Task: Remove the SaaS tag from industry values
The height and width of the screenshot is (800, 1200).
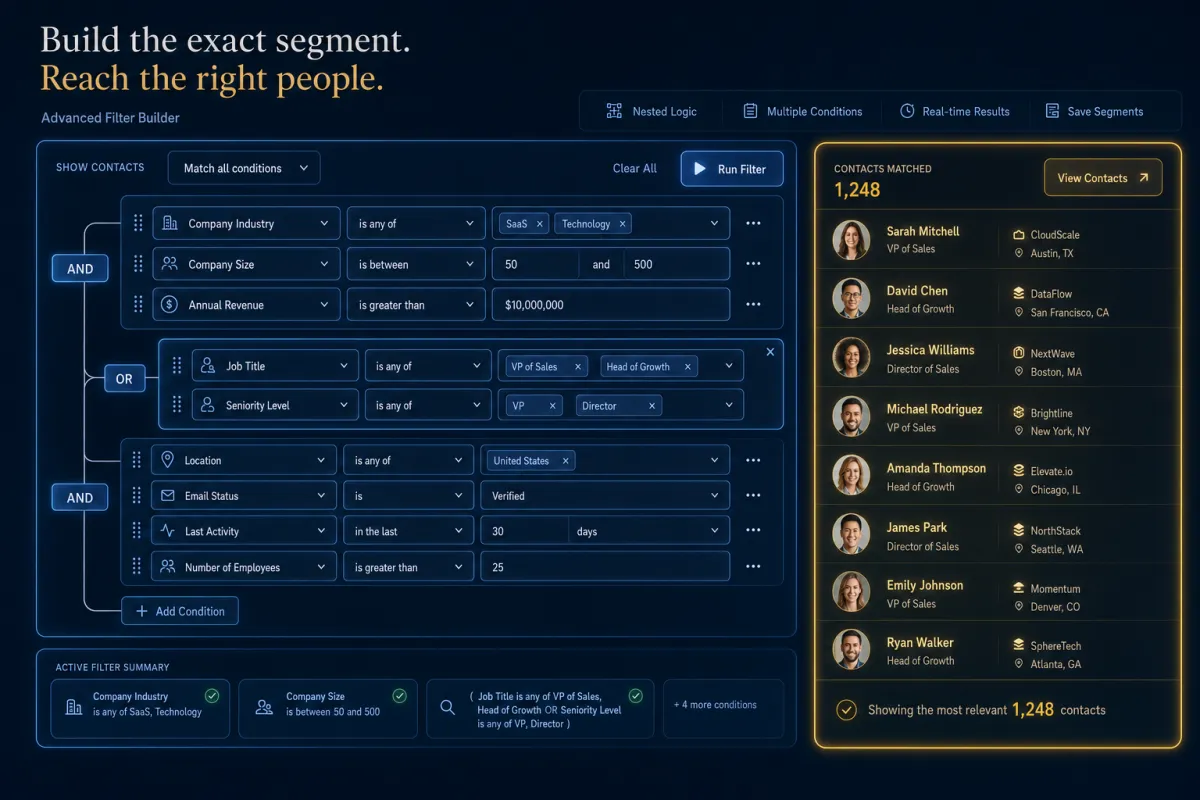Action: 540,224
